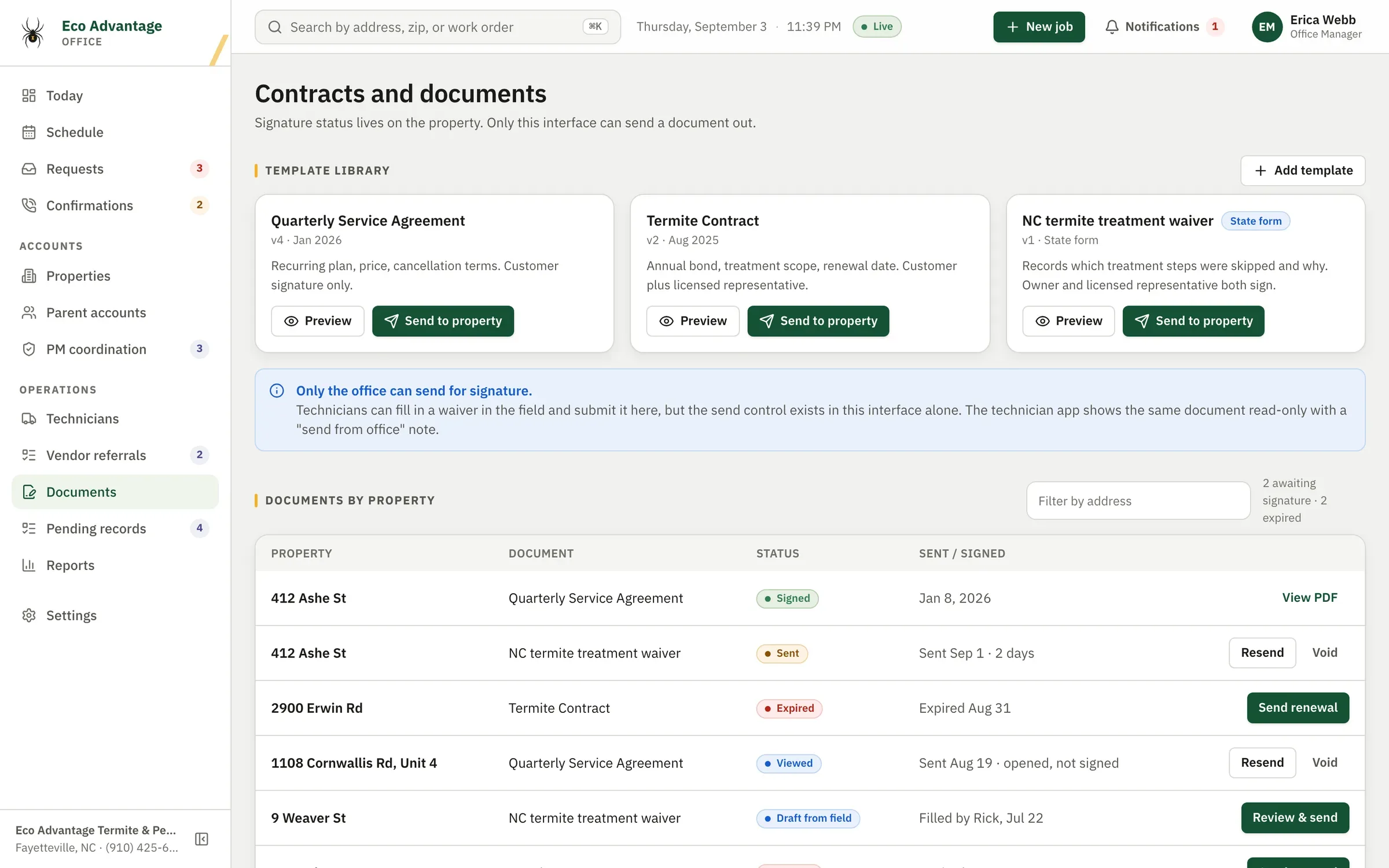The height and width of the screenshot is (868, 1389).
Task: Click the Confirmations phone icon
Action: tap(29, 205)
